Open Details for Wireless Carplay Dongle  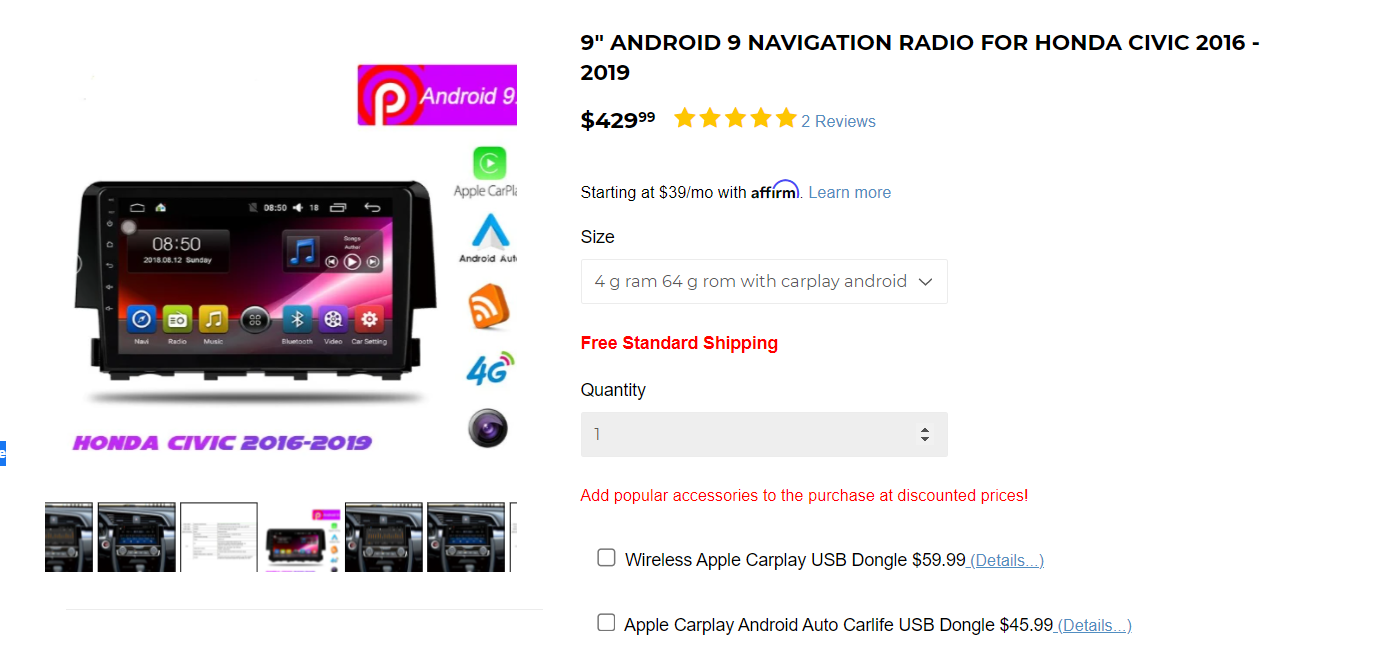(1007, 560)
